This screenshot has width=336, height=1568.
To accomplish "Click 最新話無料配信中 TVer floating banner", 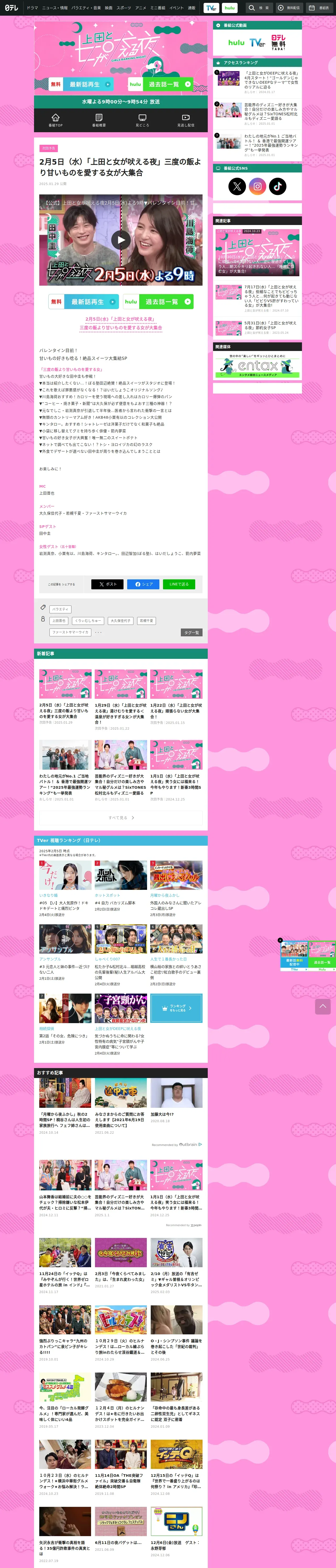I will (294, 956).
